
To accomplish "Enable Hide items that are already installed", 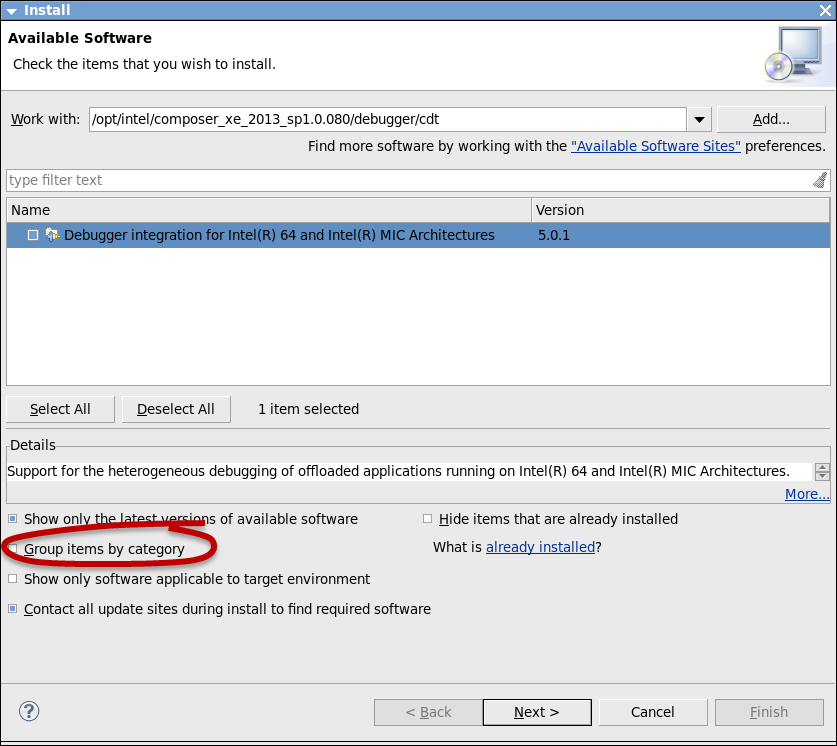I will tap(427, 519).
